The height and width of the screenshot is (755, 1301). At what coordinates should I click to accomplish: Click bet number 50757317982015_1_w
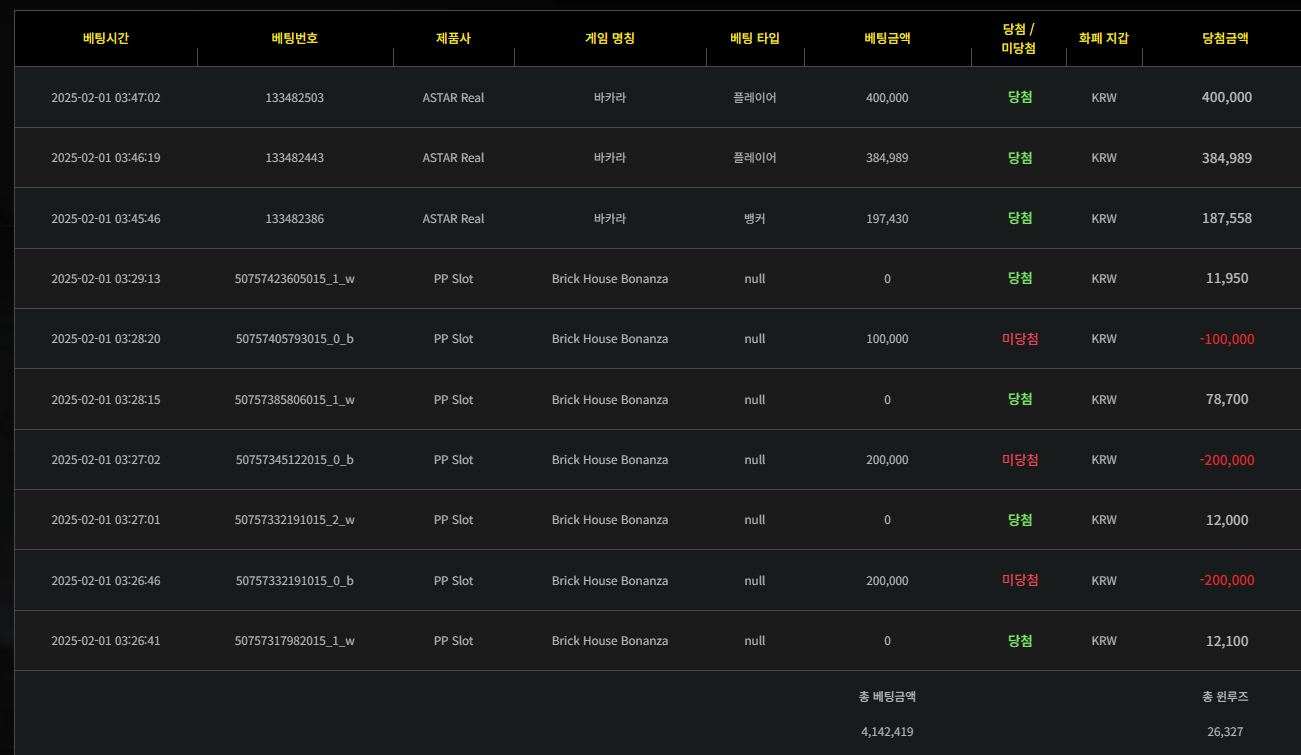point(295,641)
